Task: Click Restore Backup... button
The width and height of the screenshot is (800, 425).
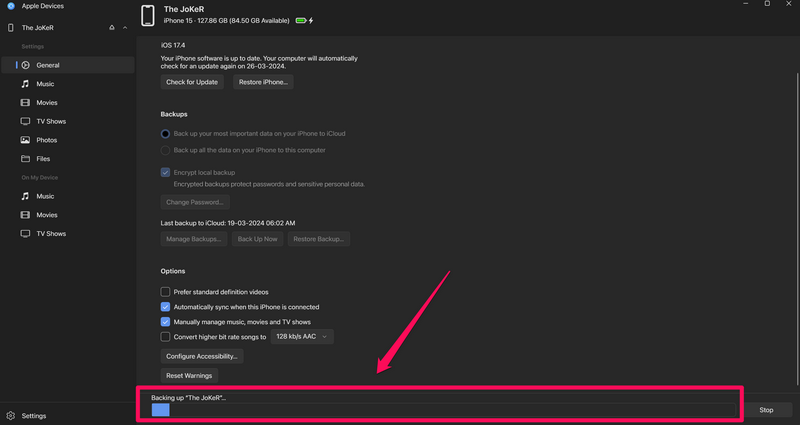Action: click(x=319, y=239)
